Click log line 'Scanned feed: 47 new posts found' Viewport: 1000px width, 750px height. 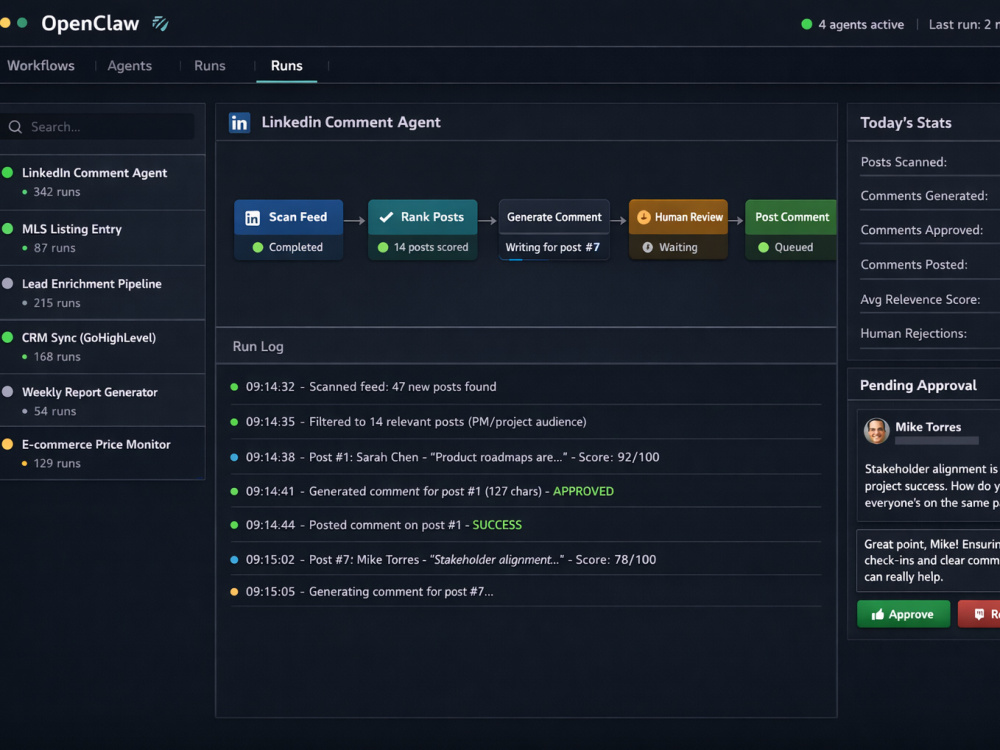coord(402,387)
